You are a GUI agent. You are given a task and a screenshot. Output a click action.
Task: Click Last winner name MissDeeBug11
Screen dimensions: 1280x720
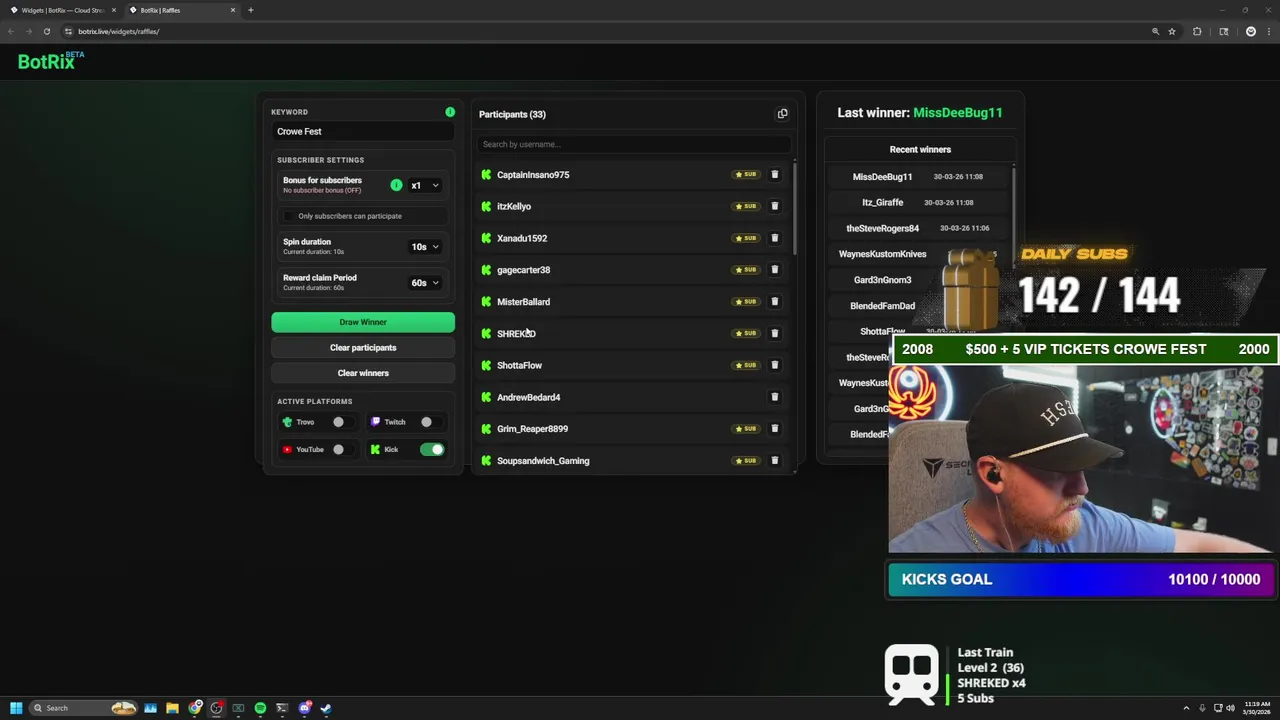click(x=958, y=113)
